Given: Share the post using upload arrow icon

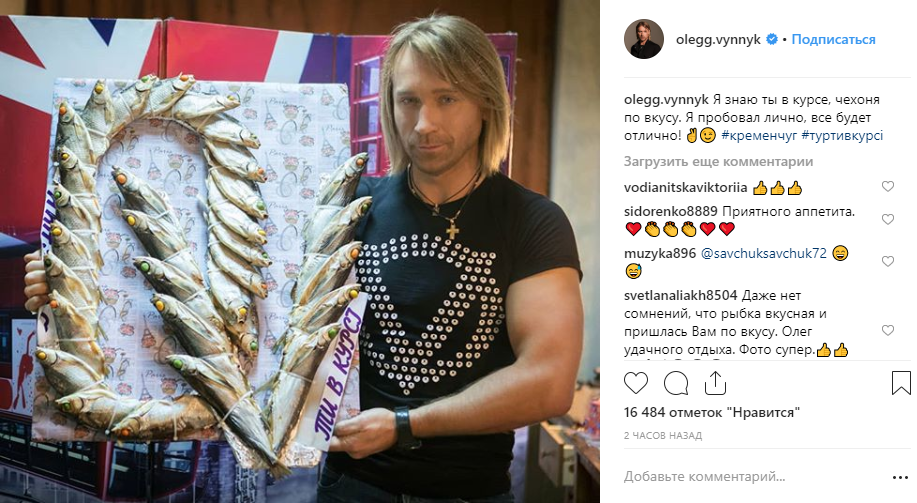Looking at the screenshot, I should pos(715,384).
